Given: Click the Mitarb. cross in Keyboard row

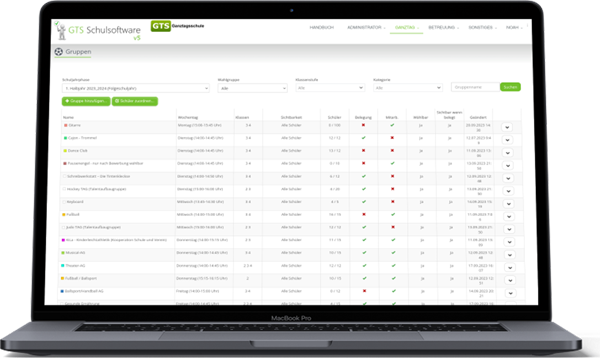Looking at the screenshot, I should (393, 202).
